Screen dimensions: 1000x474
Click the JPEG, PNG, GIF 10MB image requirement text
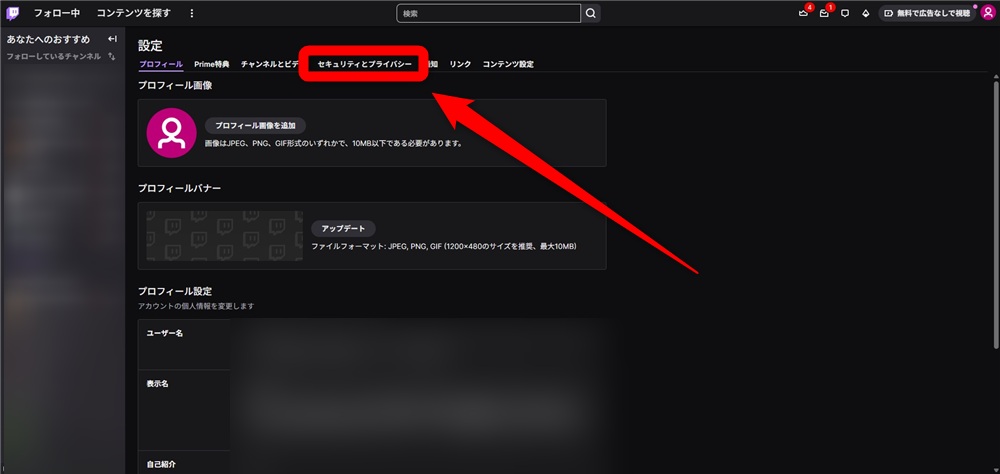pyautogui.click(x=334, y=144)
